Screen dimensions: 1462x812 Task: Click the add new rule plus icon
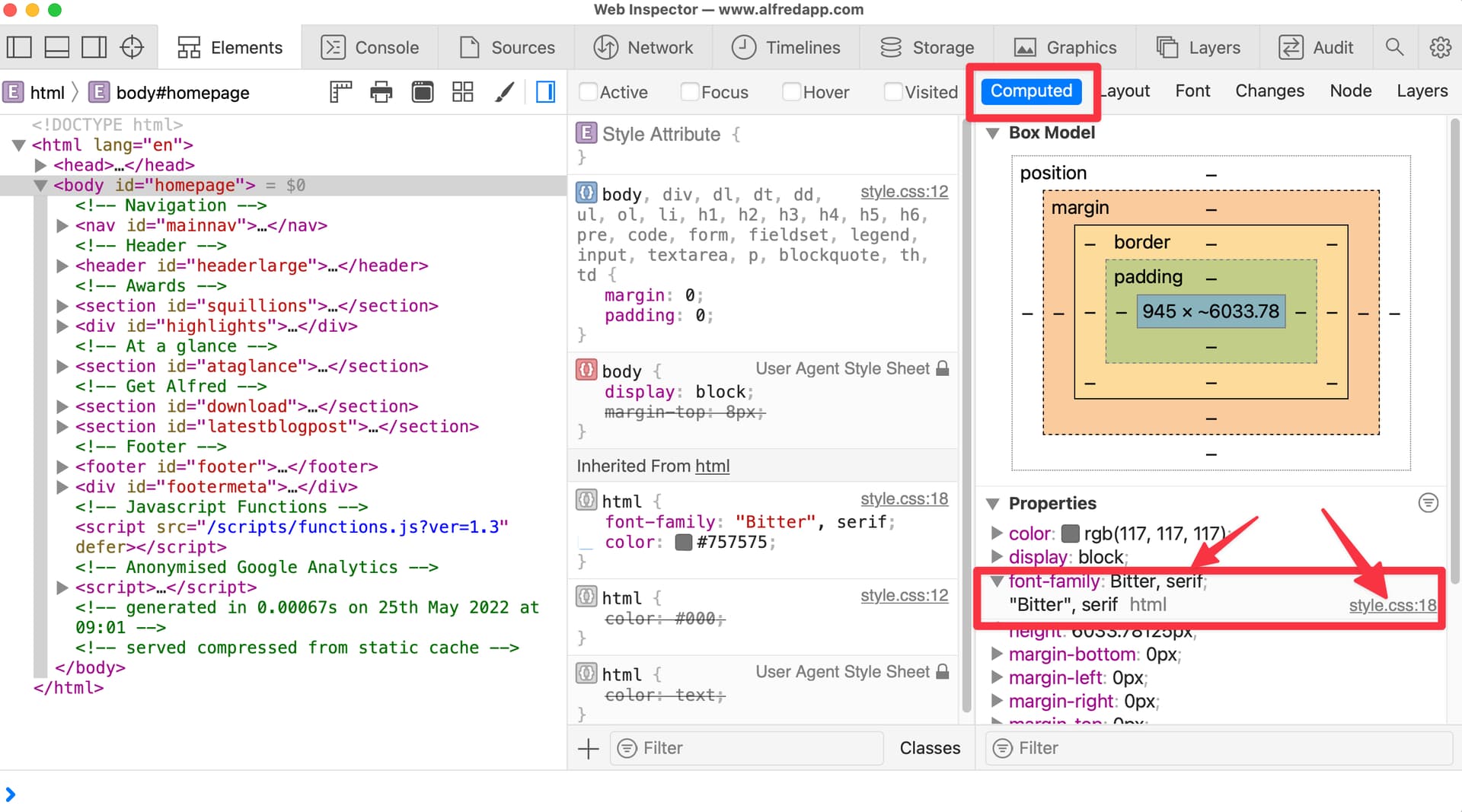pyautogui.click(x=588, y=748)
